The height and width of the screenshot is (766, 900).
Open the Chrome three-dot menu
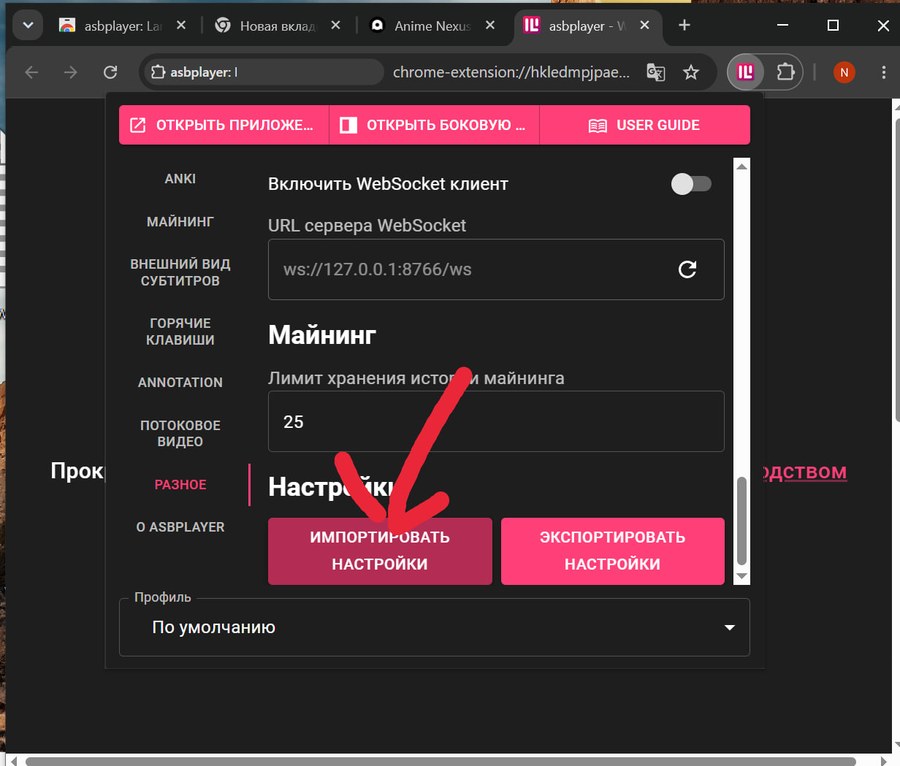(x=883, y=72)
